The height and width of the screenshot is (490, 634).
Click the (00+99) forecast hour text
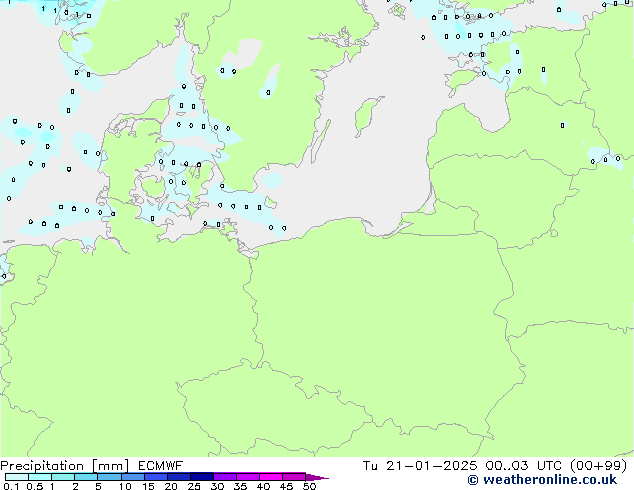(x=599, y=466)
